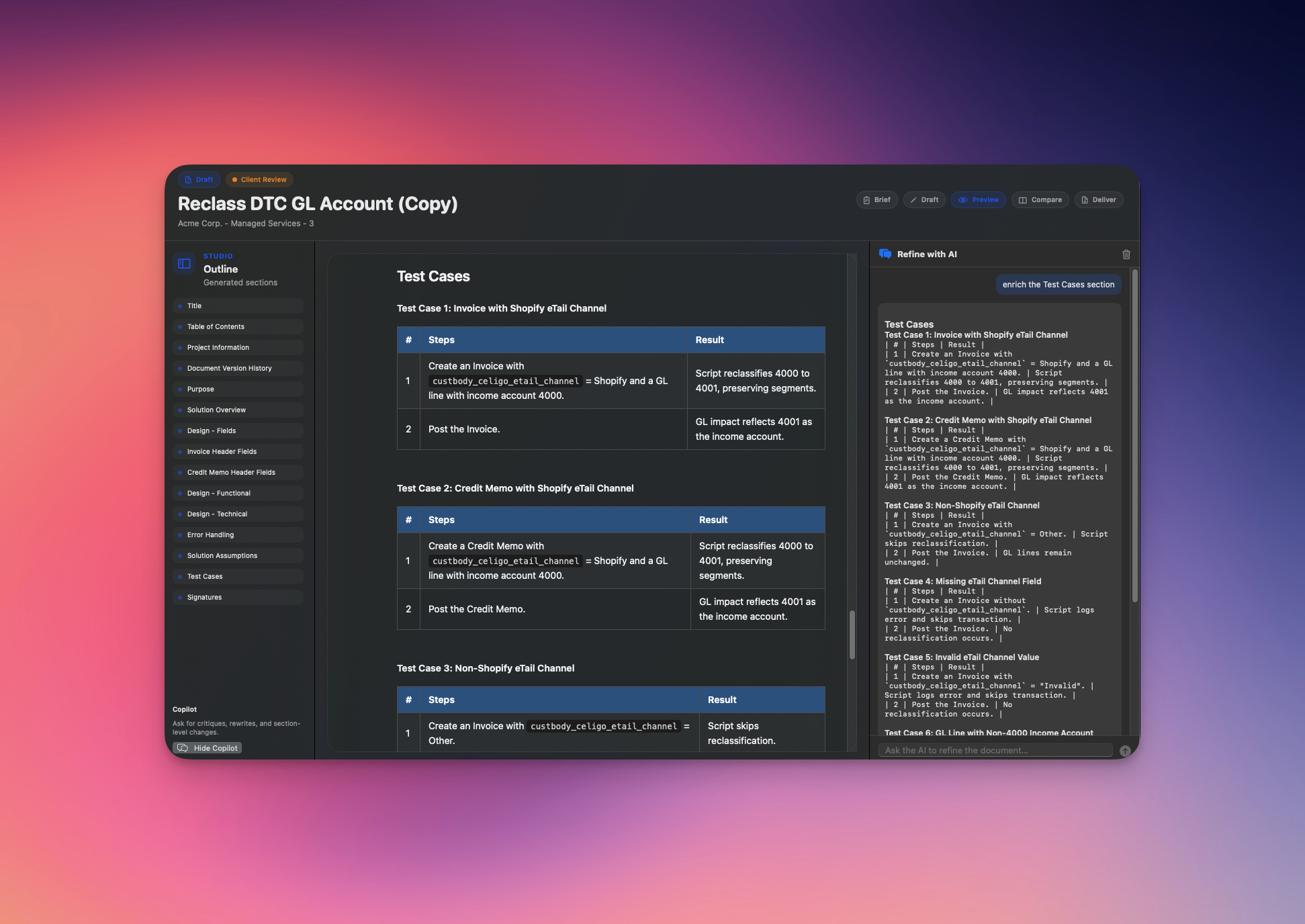Select Project Information in outline
This screenshot has width=1305, height=924.
click(x=238, y=347)
